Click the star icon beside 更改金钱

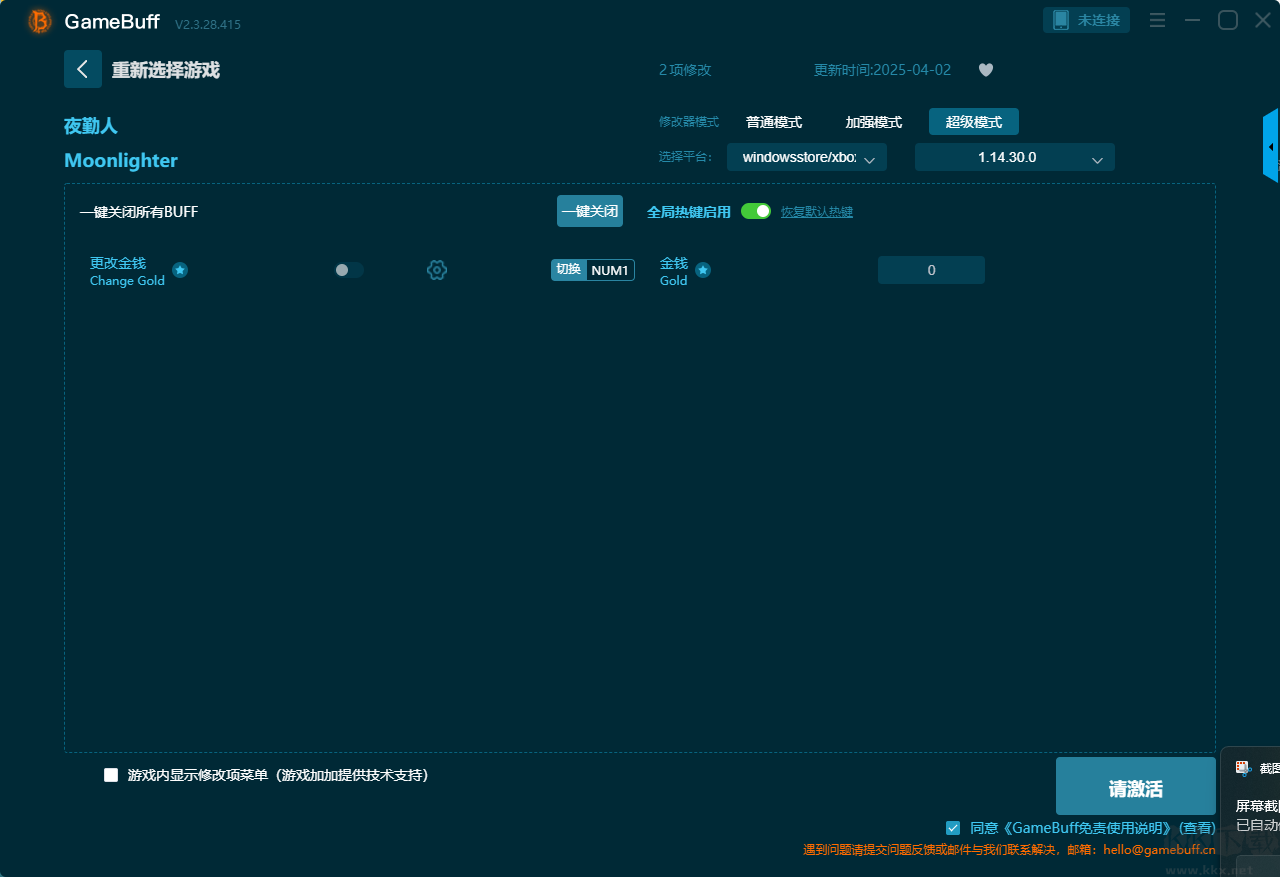click(x=180, y=270)
